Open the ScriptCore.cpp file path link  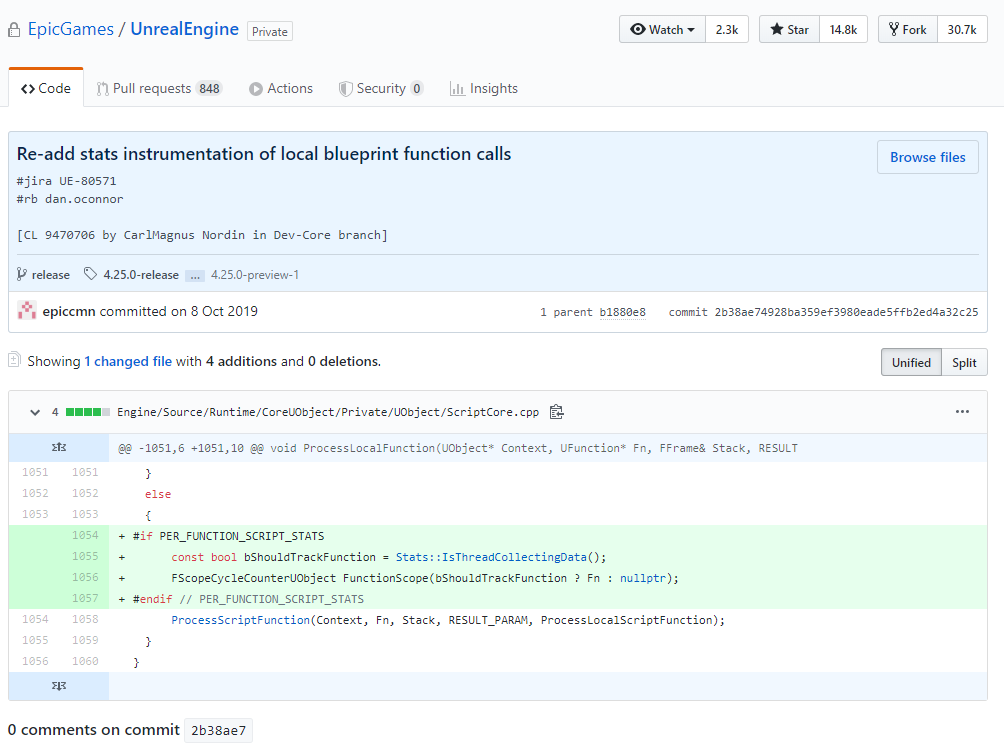328,412
